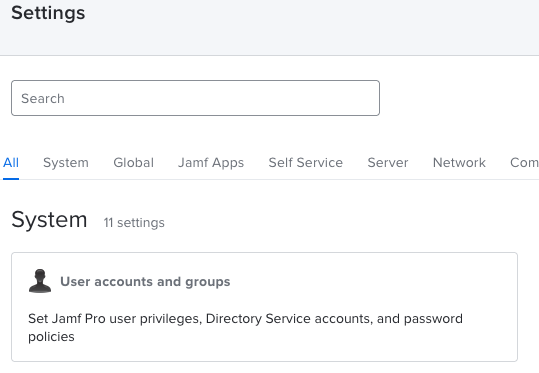The image size is (539, 373).
Task: Click the user silhouette icon
Action: (x=40, y=281)
